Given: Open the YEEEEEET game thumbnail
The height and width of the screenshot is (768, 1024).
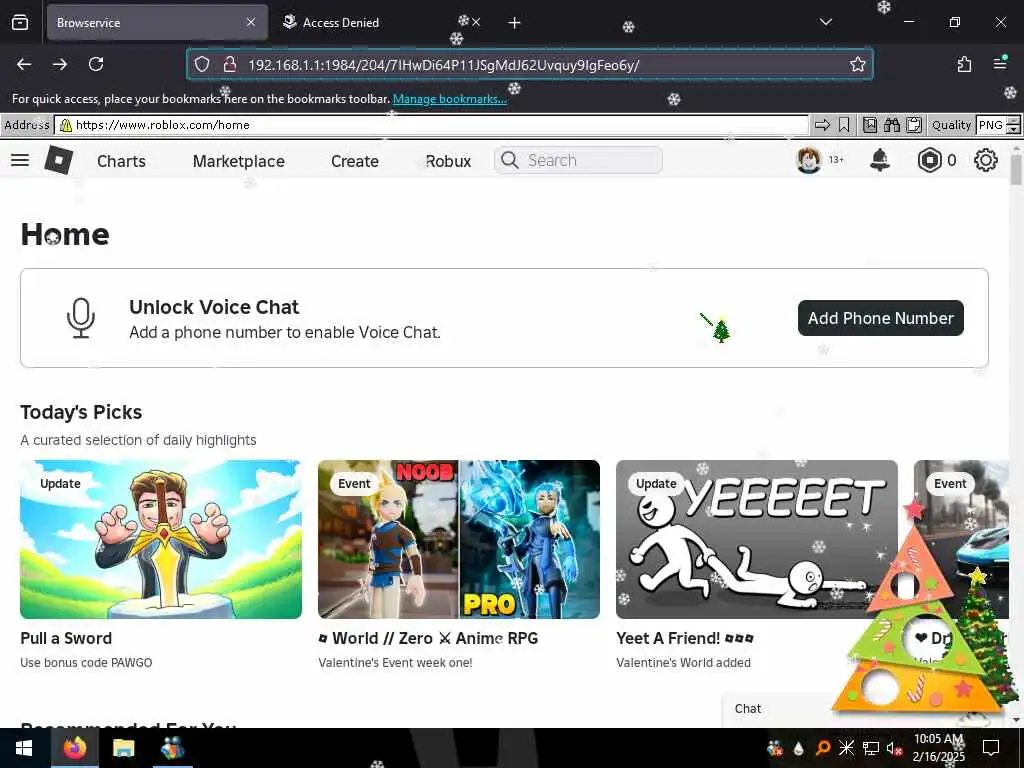Looking at the screenshot, I should [x=756, y=539].
